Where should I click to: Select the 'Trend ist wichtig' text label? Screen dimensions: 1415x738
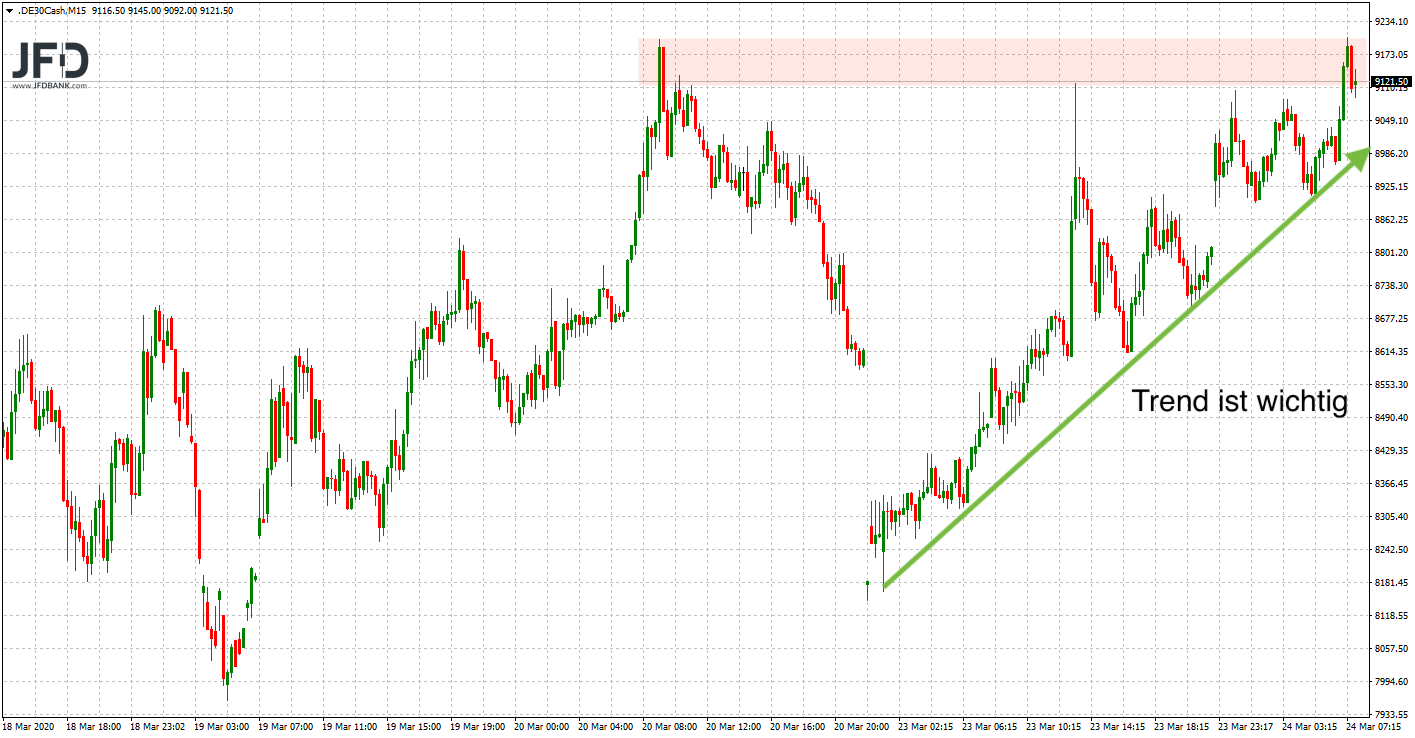click(1240, 402)
